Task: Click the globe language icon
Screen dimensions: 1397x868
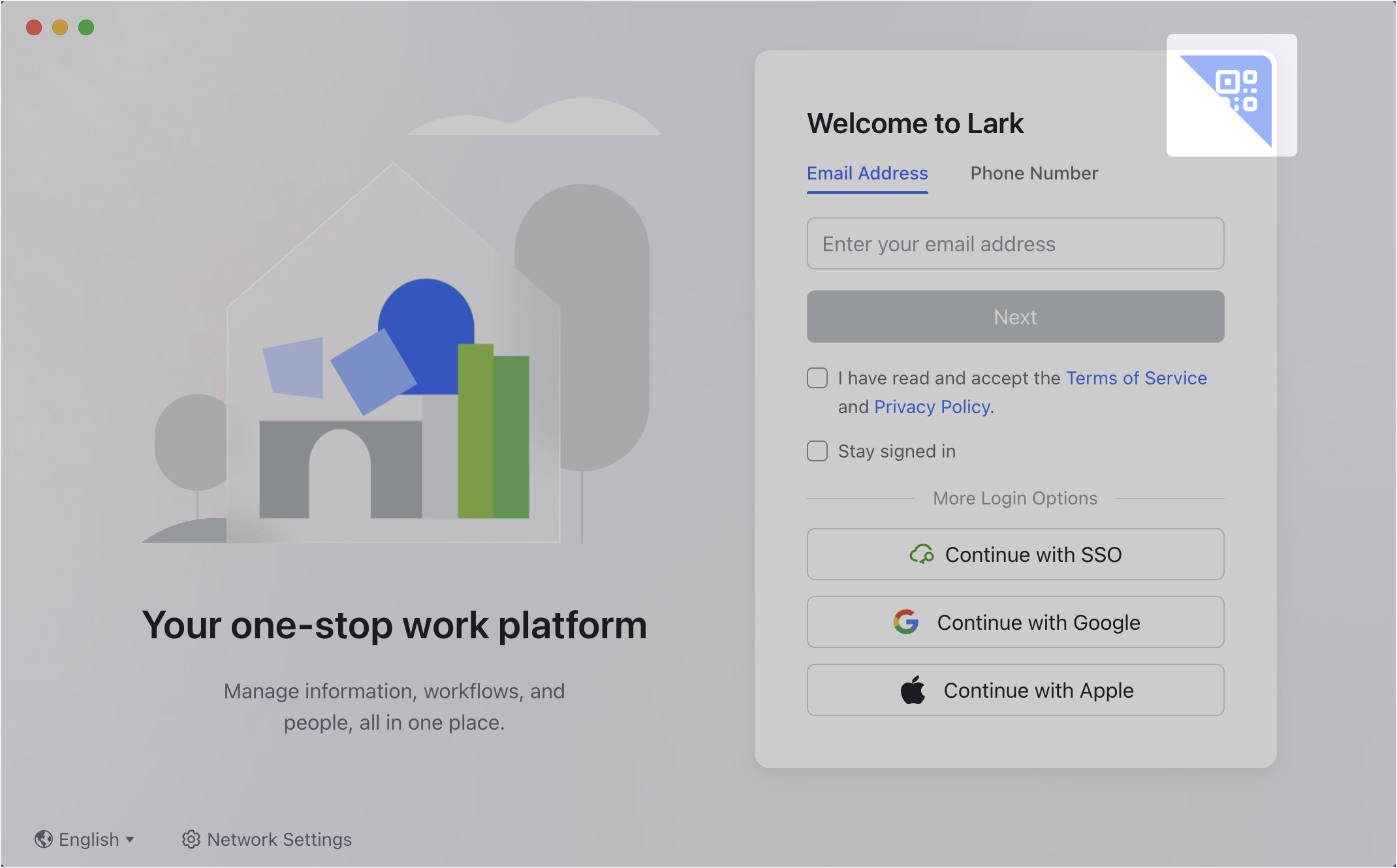Action: pos(44,839)
